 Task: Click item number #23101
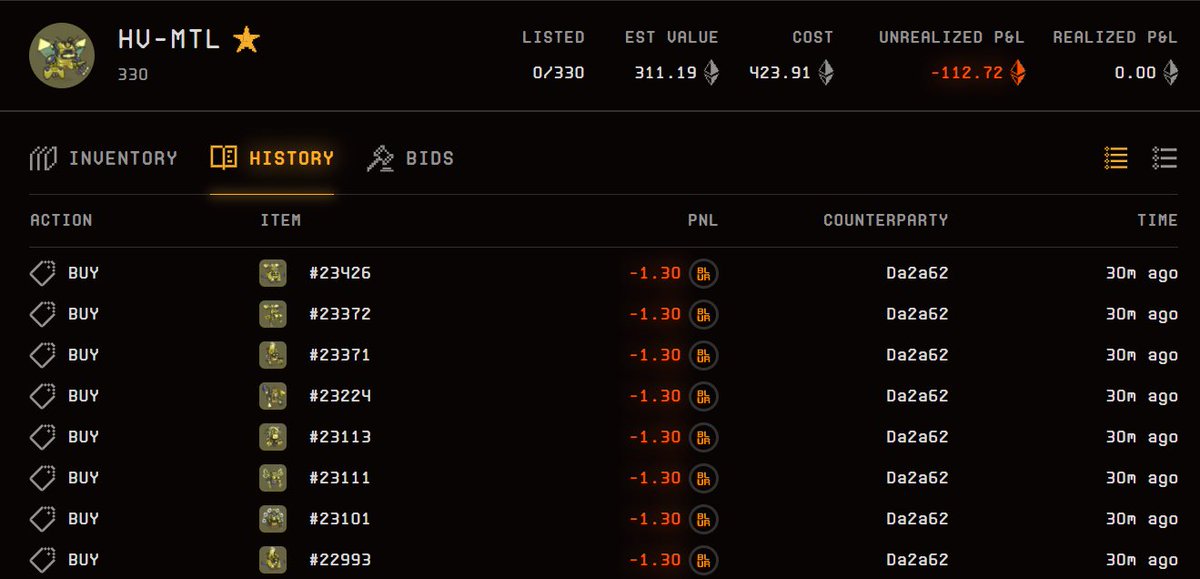click(x=340, y=519)
